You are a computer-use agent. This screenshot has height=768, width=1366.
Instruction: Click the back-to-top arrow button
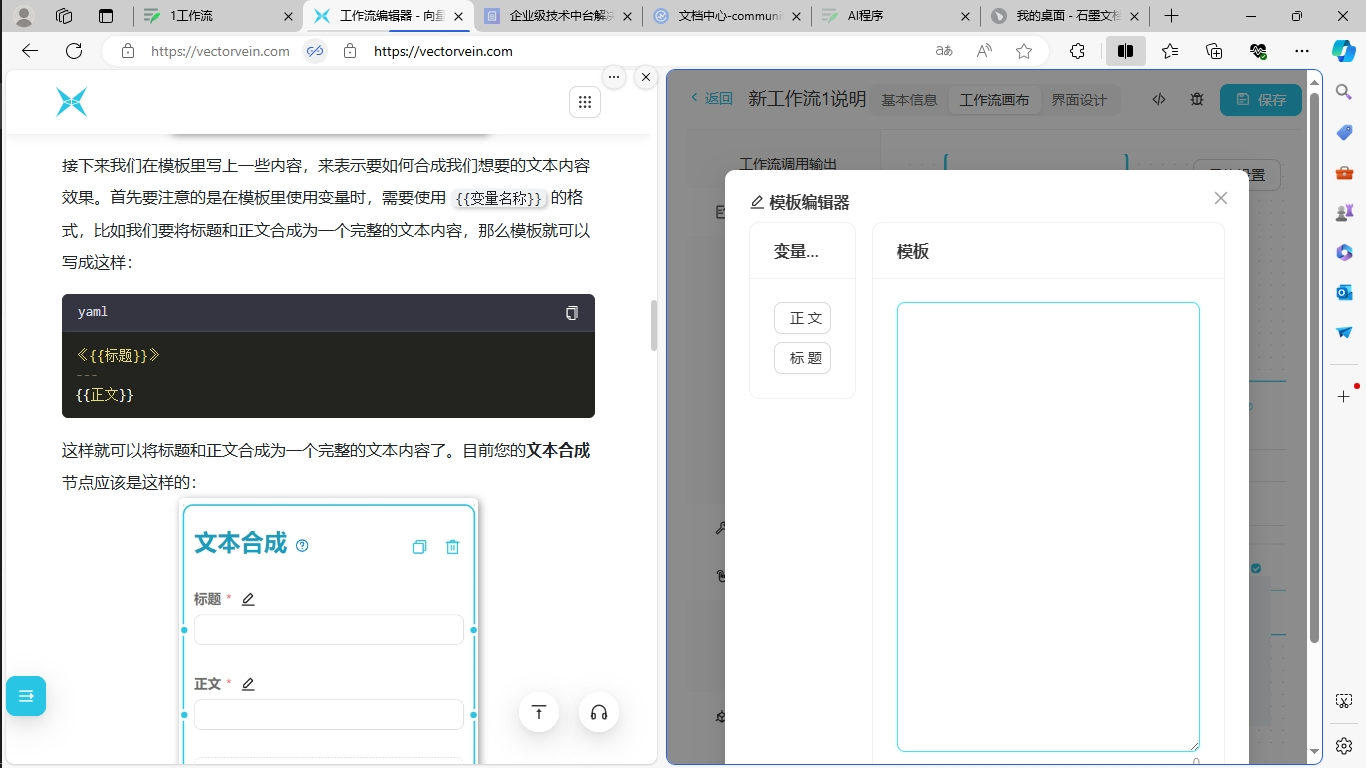point(539,712)
